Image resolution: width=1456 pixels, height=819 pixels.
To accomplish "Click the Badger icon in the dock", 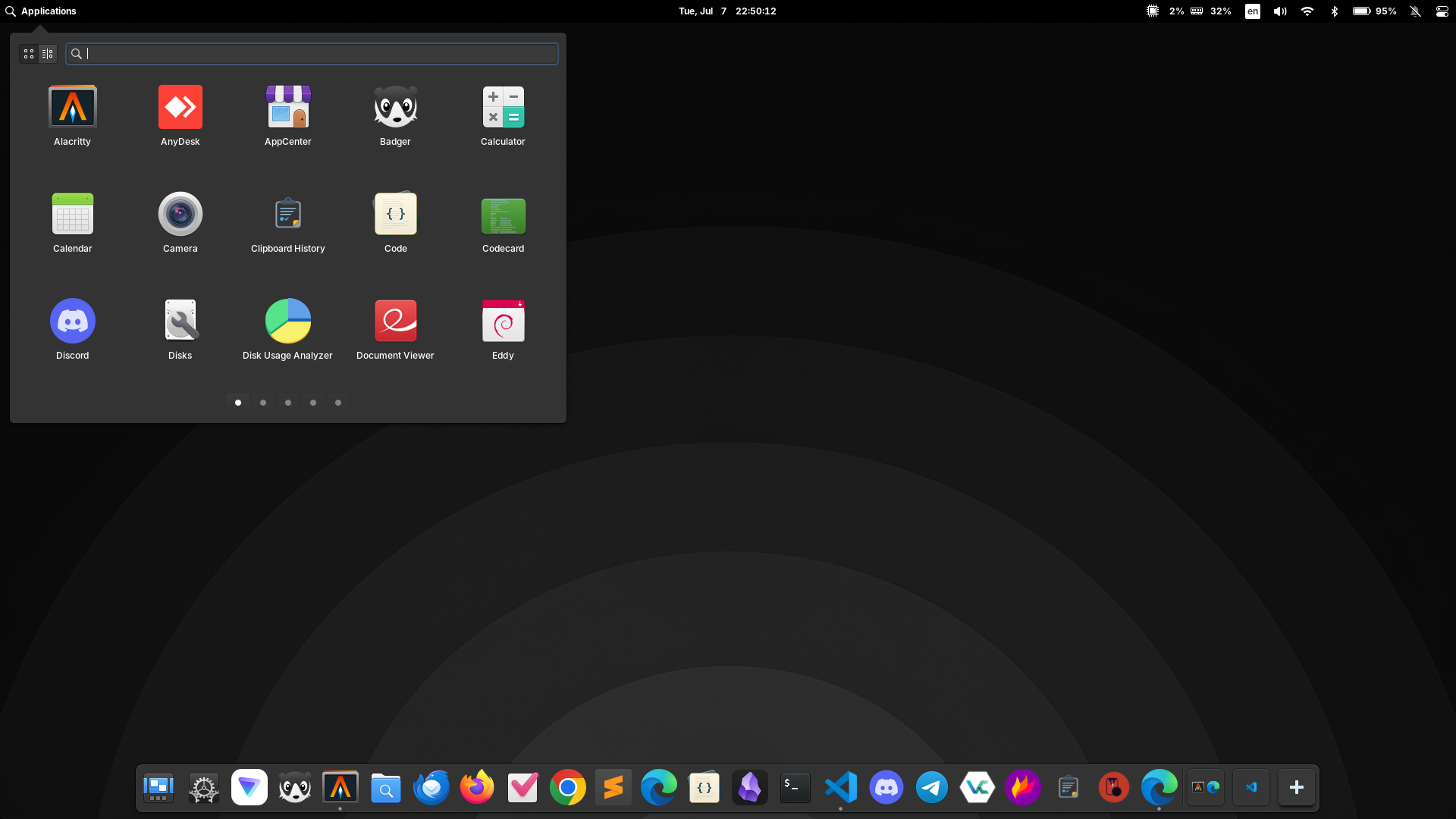I will [295, 788].
